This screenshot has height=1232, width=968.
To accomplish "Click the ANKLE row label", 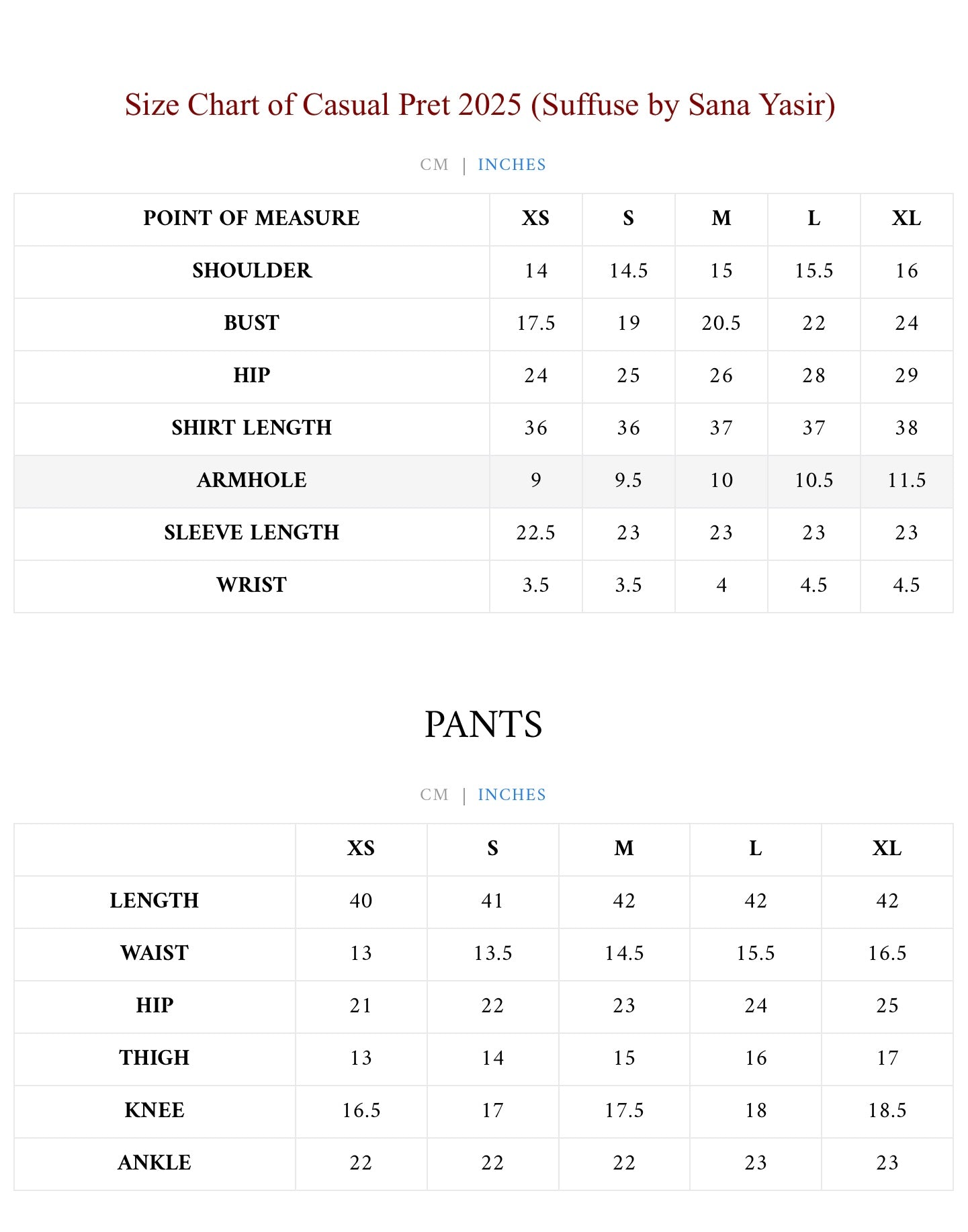I will 155,1163.
